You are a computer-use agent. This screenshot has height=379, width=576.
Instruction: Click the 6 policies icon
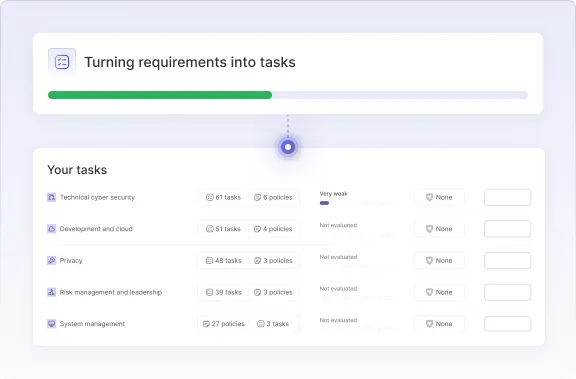click(258, 198)
